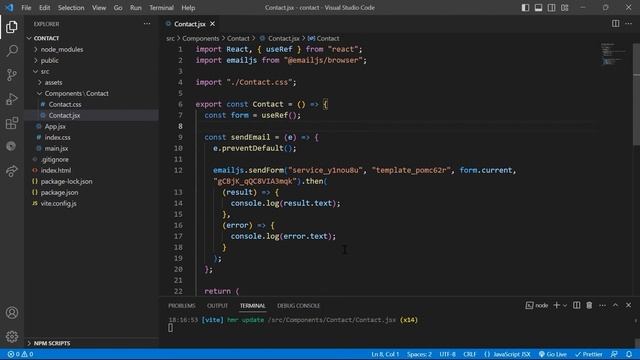This screenshot has width=640, height=360.
Task: Open the View menu
Action: (99, 8)
